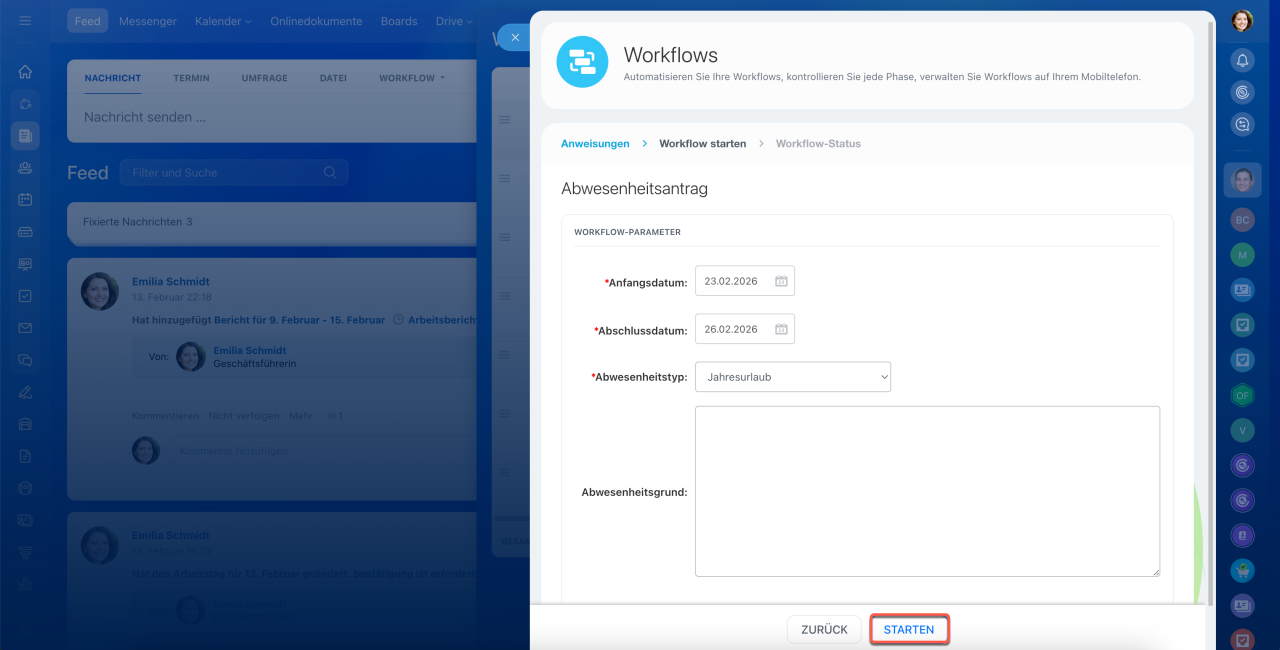The width and height of the screenshot is (1280, 650).
Task: Open the user profile avatar at top right
Action: point(1242,21)
